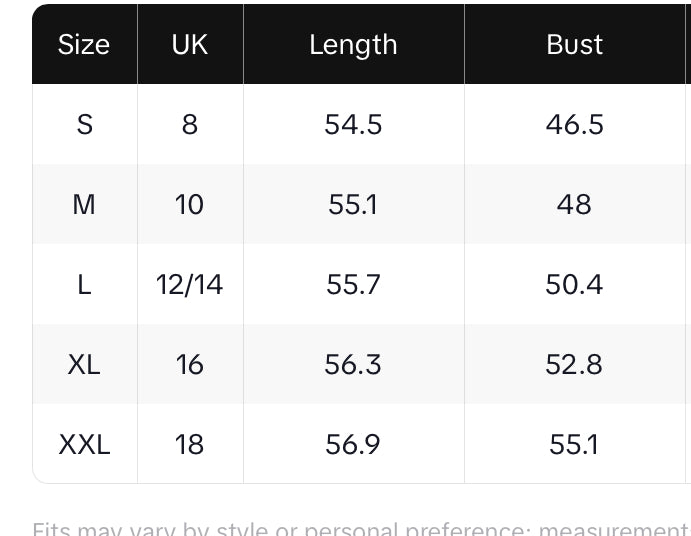Image resolution: width=691 pixels, height=536 pixels.
Task: Select the 55.7 length value
Action: pyautogui.click(x=353, y=285)
